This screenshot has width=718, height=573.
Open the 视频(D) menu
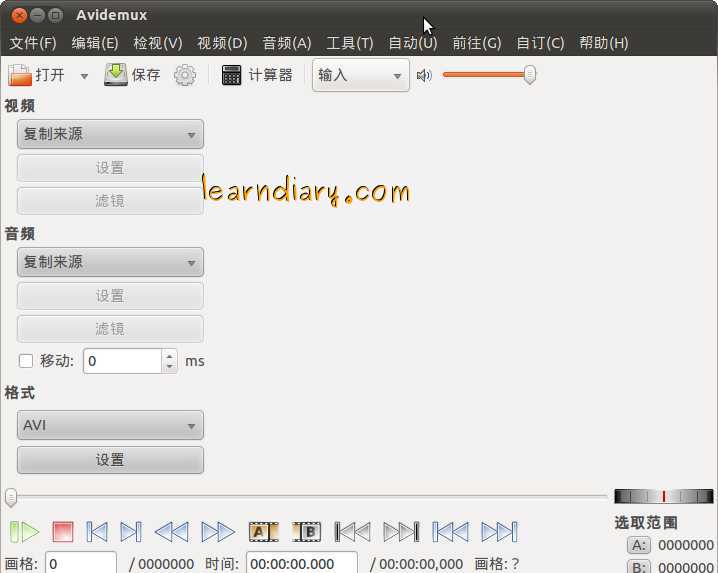222,43
